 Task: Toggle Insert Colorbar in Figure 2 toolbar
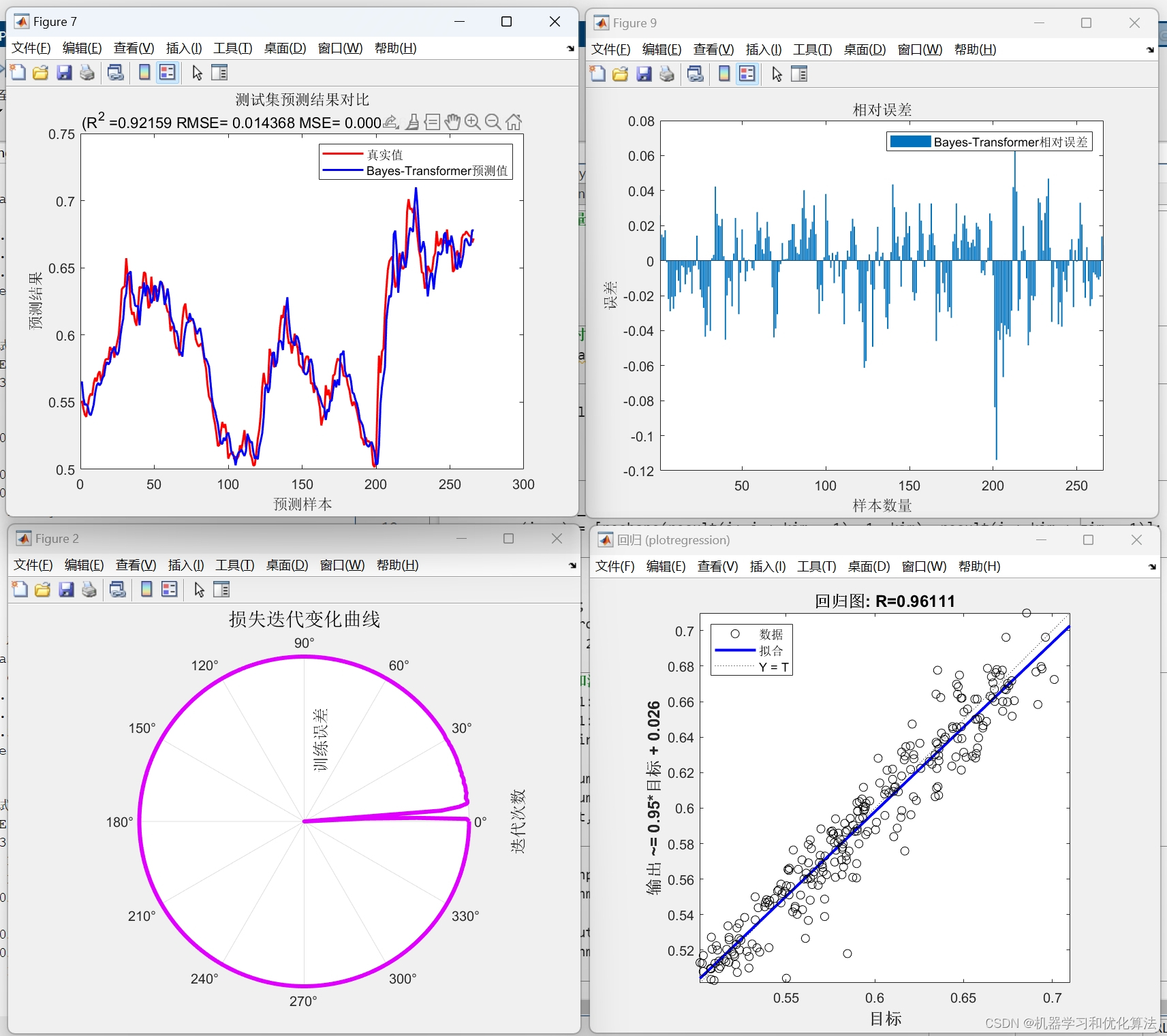[x=146, y=589]
